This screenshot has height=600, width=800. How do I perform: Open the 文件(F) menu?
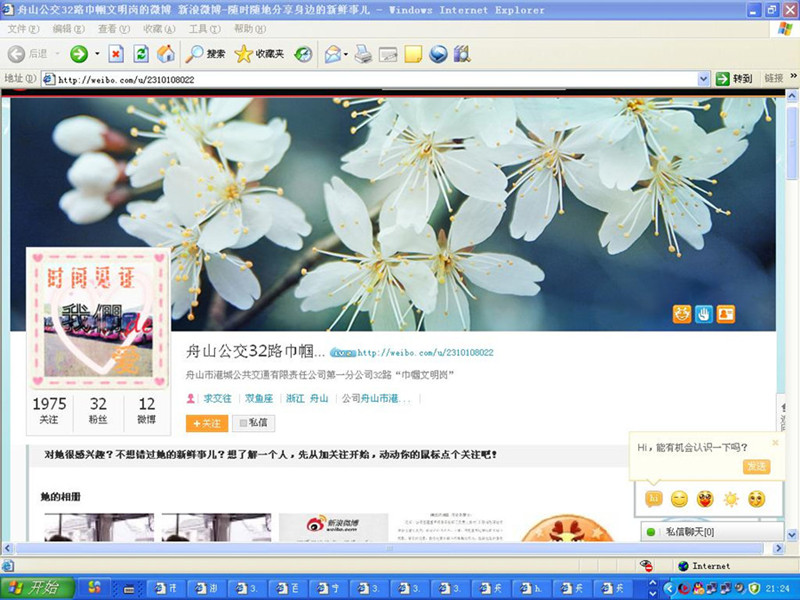click(23, 29)
